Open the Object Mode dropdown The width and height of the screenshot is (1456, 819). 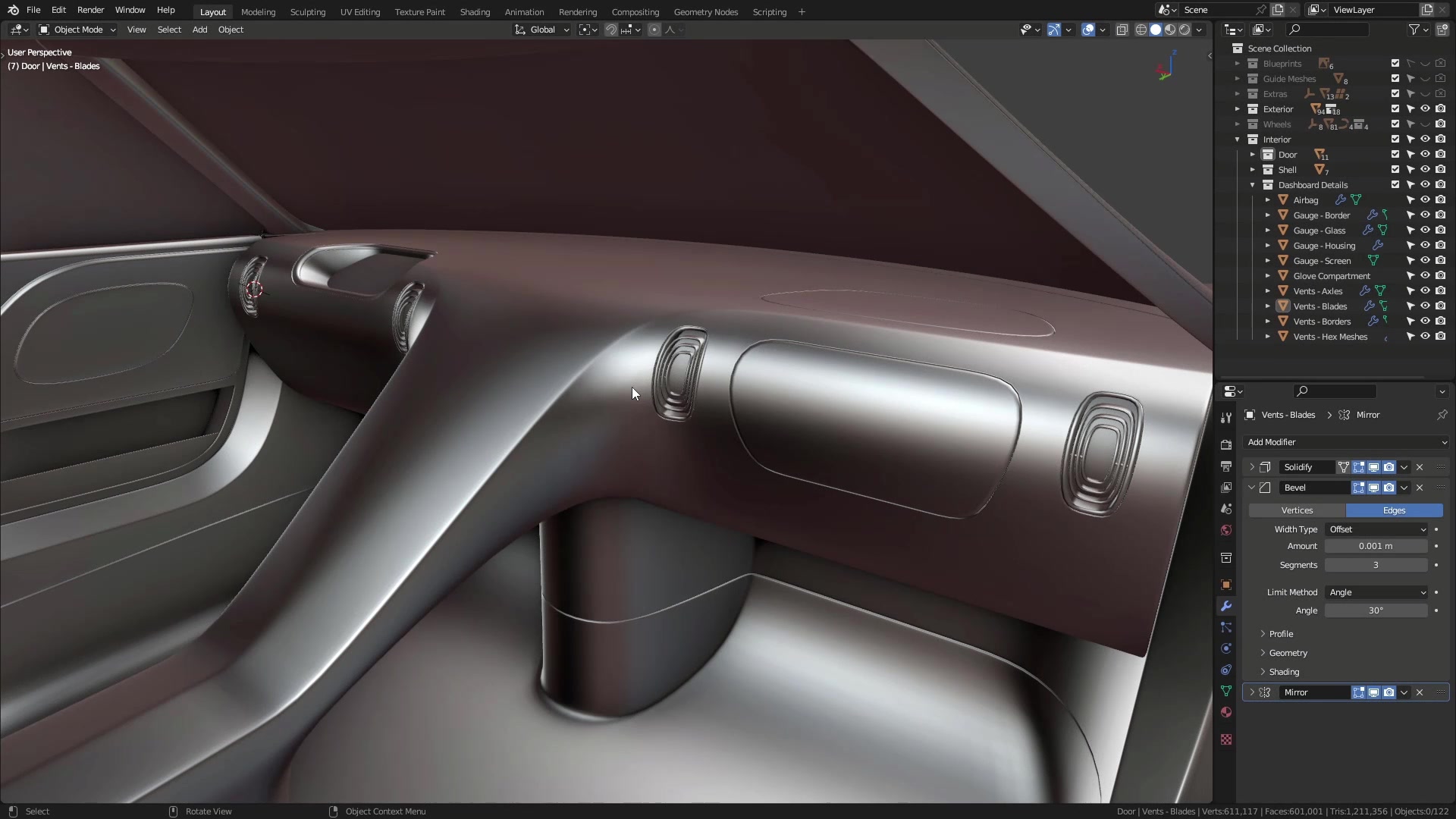[77, 30]
